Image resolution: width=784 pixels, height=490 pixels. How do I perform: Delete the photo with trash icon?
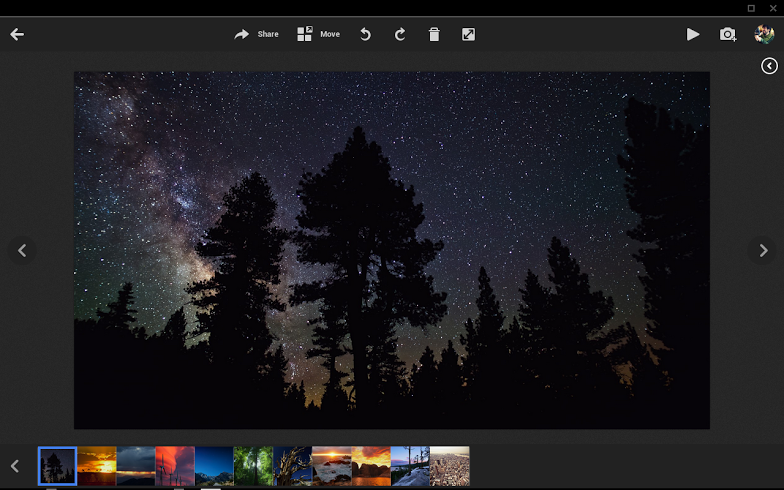[434, 34]
